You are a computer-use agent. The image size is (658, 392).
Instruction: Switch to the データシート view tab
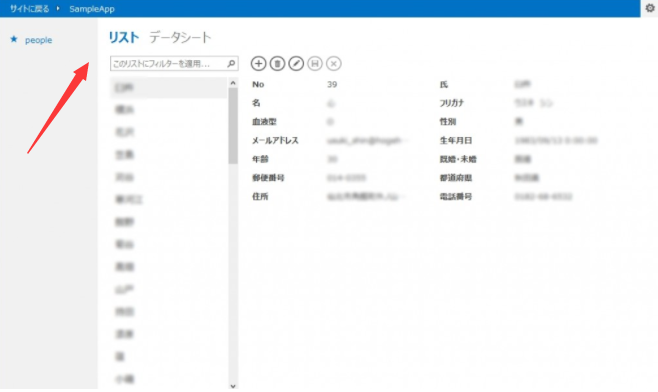point(180,37)
